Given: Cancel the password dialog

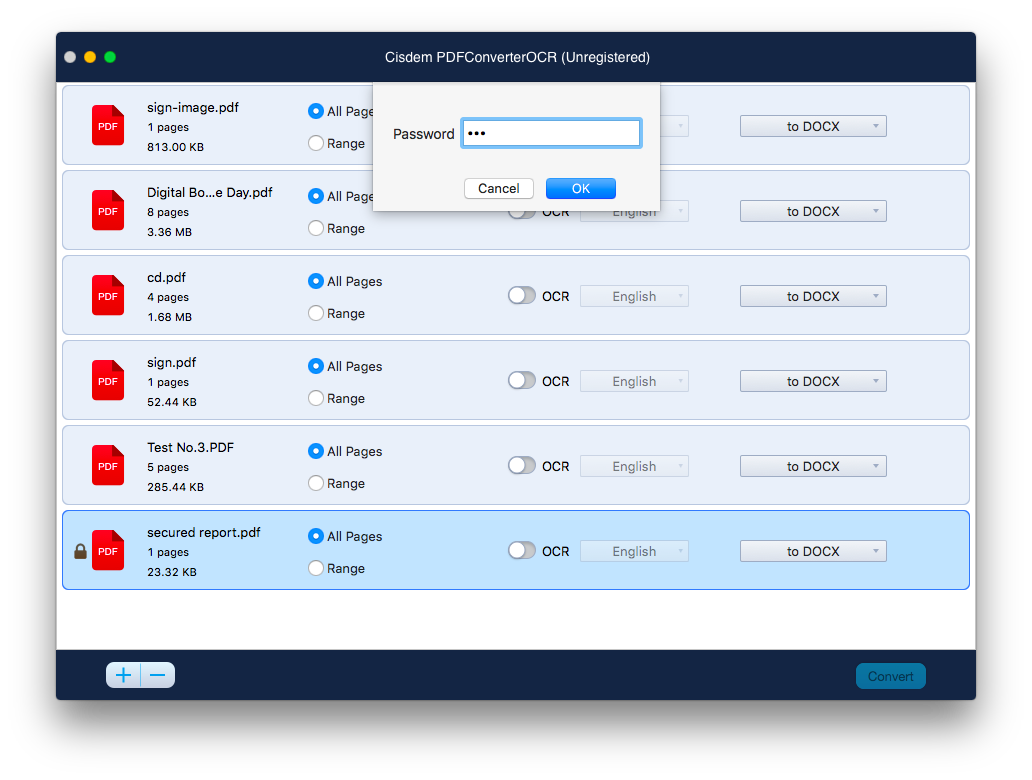Looking at the screenshot, I should (498, 188).
